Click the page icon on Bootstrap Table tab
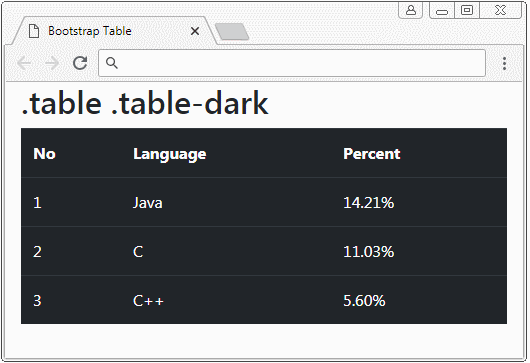The width and height of the screenshot is (530, 363). tap(34, 31)
